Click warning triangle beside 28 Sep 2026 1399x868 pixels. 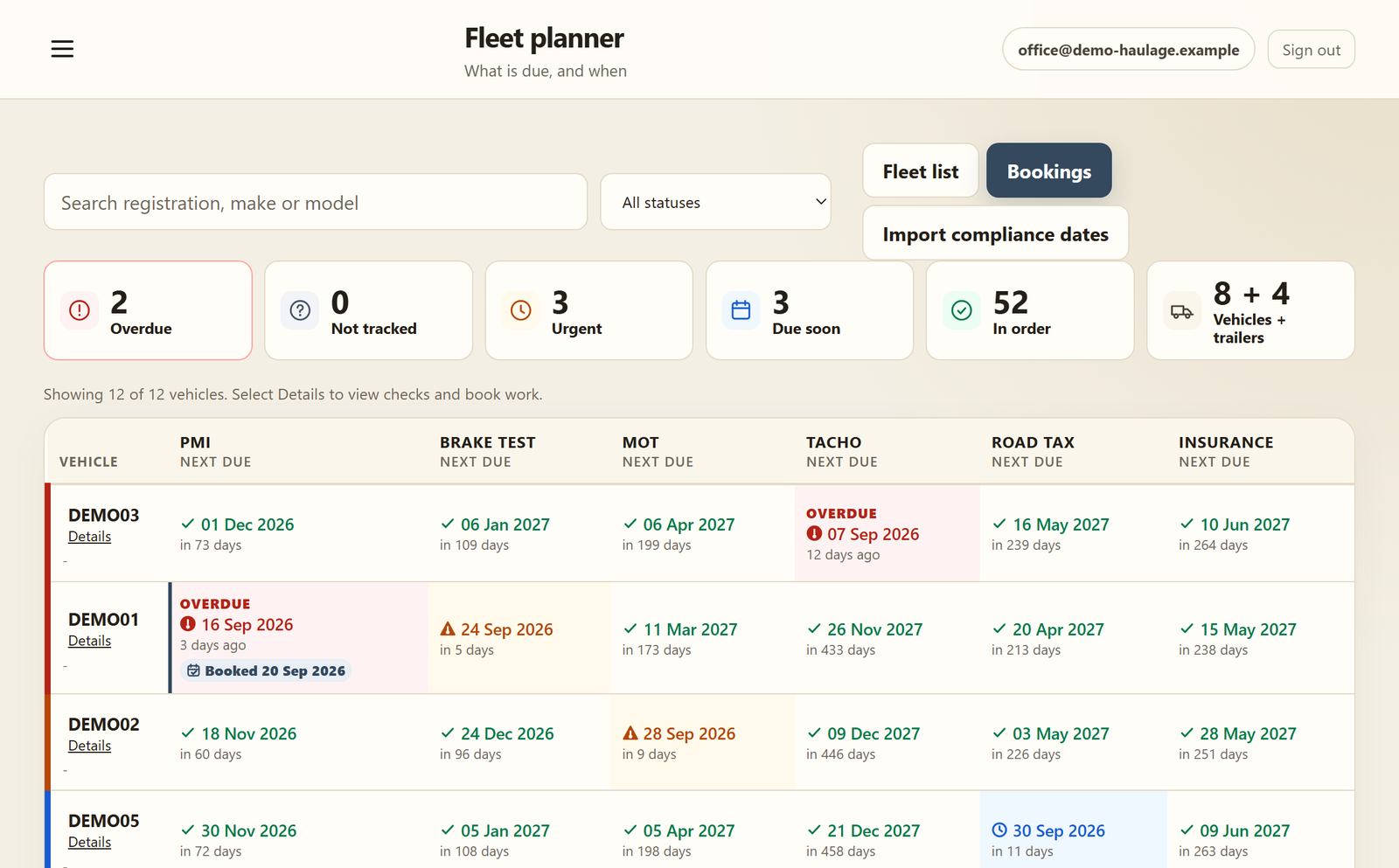pyautogui.click(x=630, y=733)
